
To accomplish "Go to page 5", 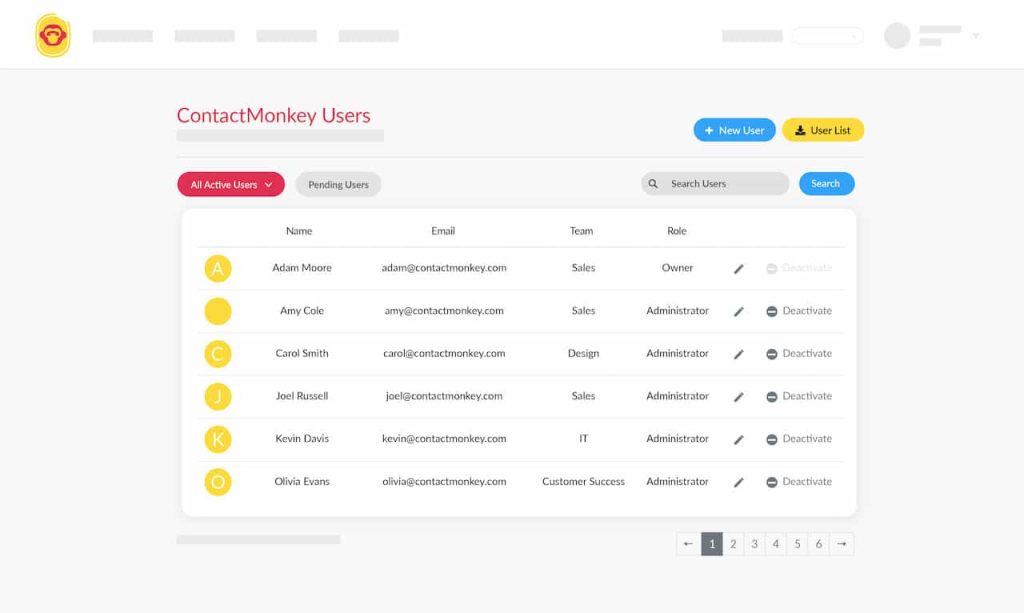I will [x=797, y=544].
